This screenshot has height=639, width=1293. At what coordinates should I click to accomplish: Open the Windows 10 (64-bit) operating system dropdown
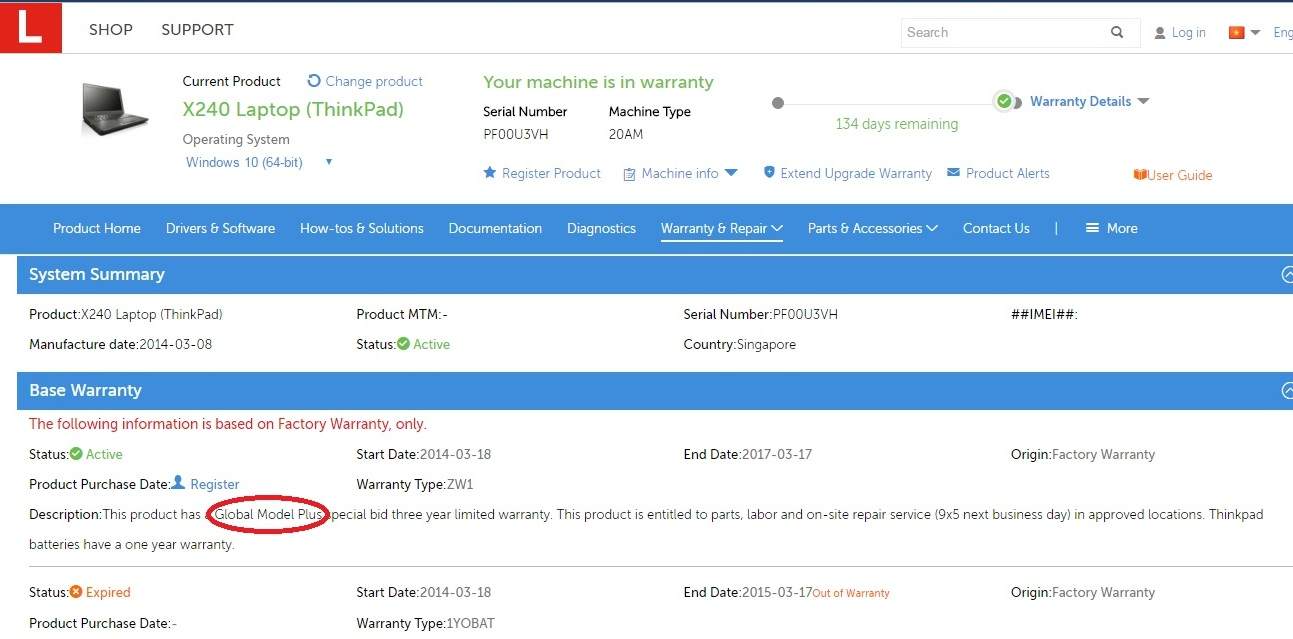click(x=259, y=162)
